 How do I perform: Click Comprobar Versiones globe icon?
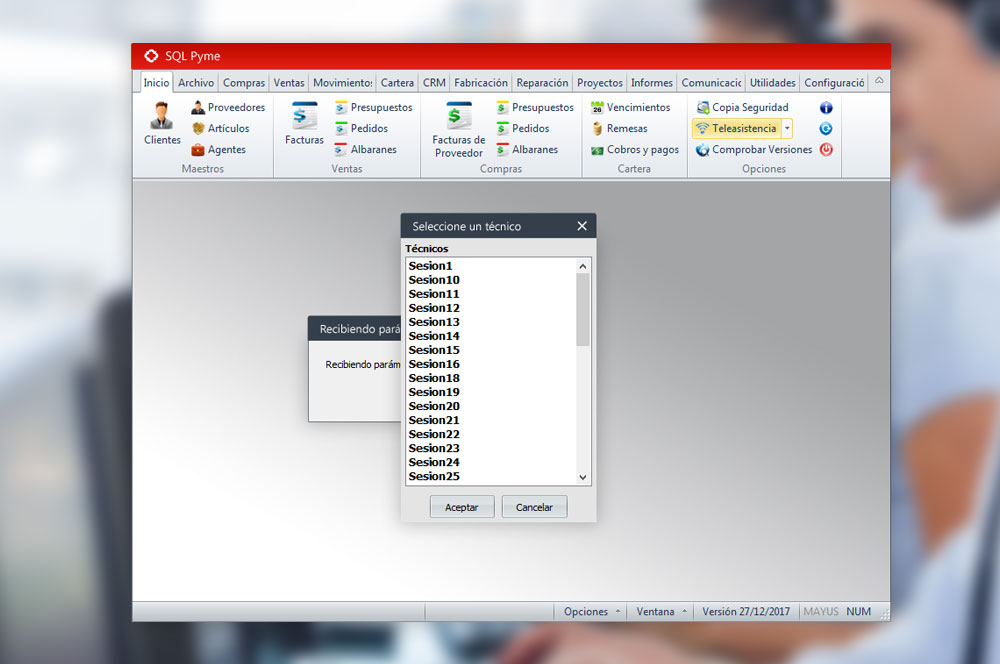(703, 150)
